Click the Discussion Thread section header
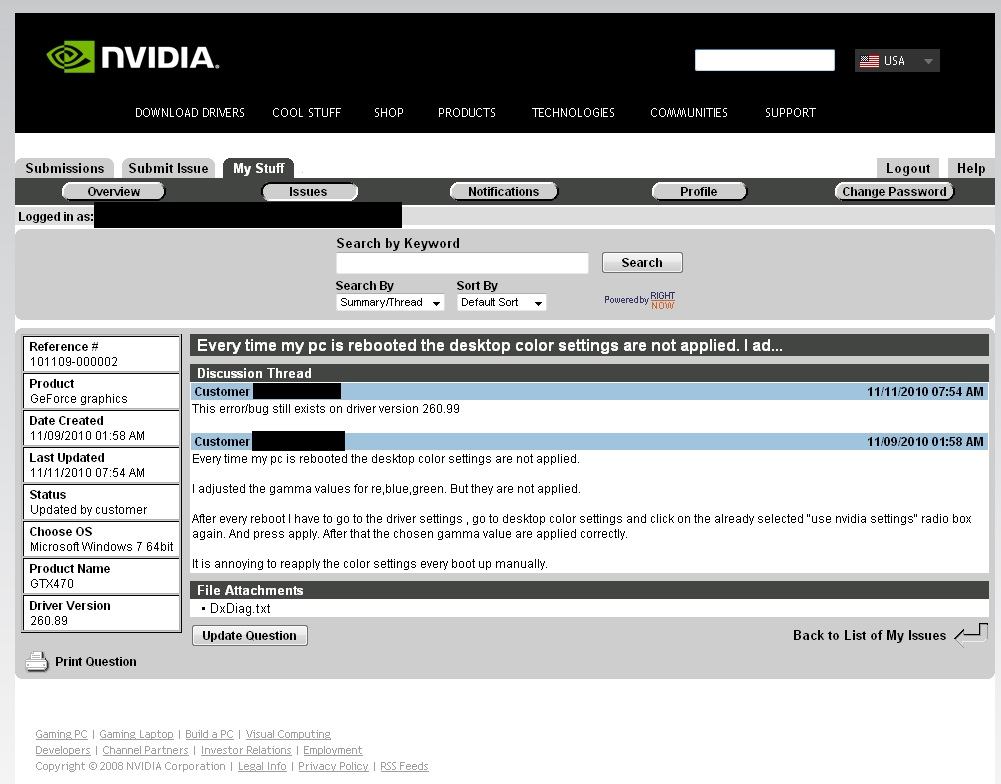Viewport: 1001px width, 784px height. (x=589, y=373)
